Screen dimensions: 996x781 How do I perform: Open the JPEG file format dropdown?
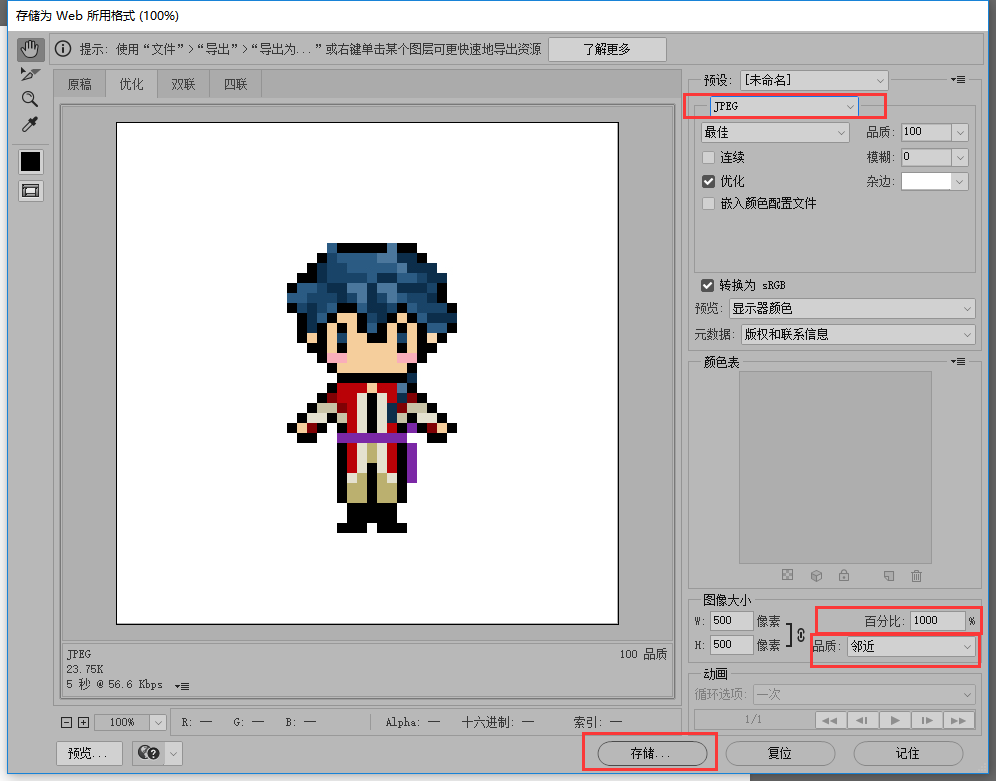tap(784, 106)
